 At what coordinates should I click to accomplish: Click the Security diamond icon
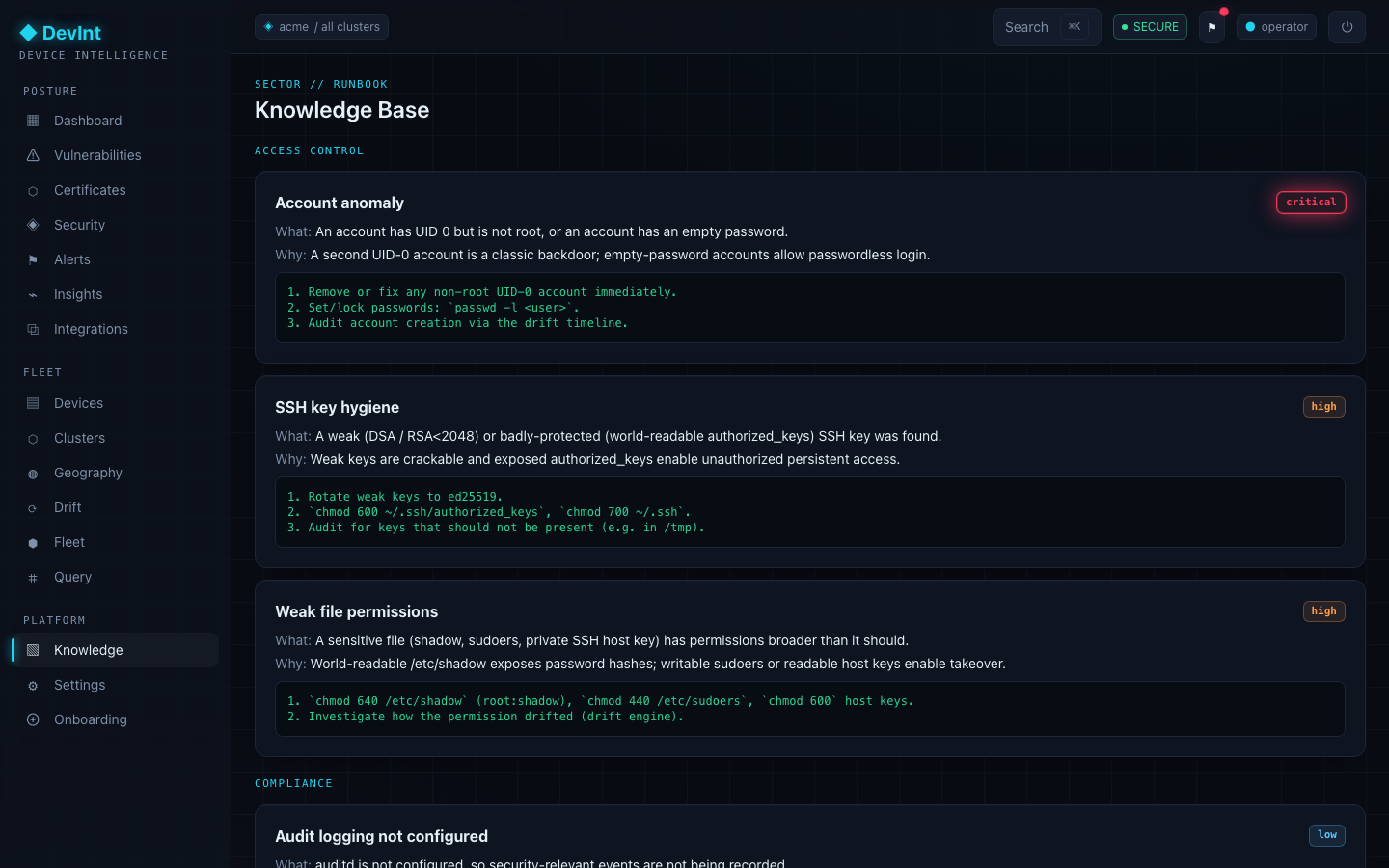pyautogui.click(x=33, y=225)
